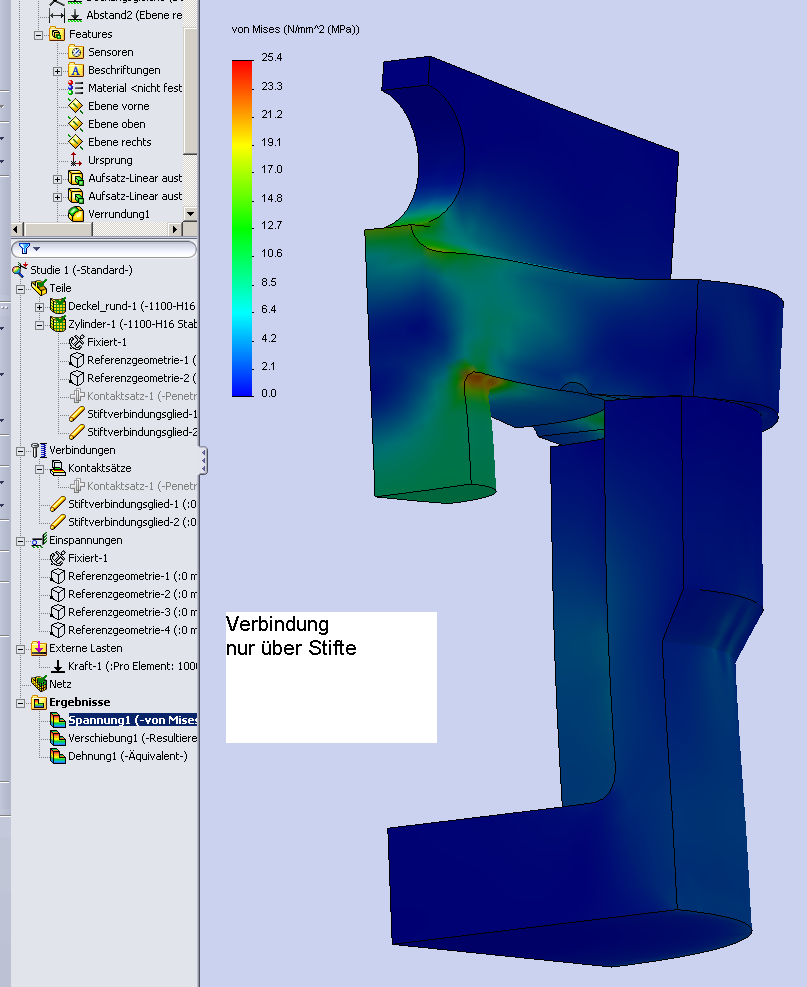Select the Verbindung nur über Stifte annotation
Screen dimensions: 807x987
pyautogui.click(x=331, y=677)
